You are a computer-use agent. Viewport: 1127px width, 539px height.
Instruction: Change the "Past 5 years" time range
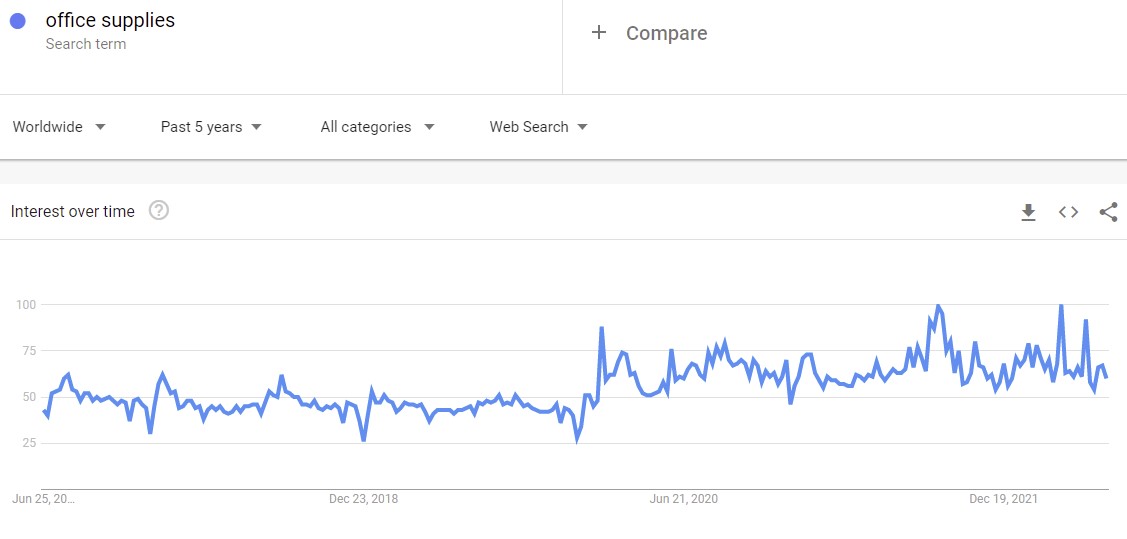point(211,127)
